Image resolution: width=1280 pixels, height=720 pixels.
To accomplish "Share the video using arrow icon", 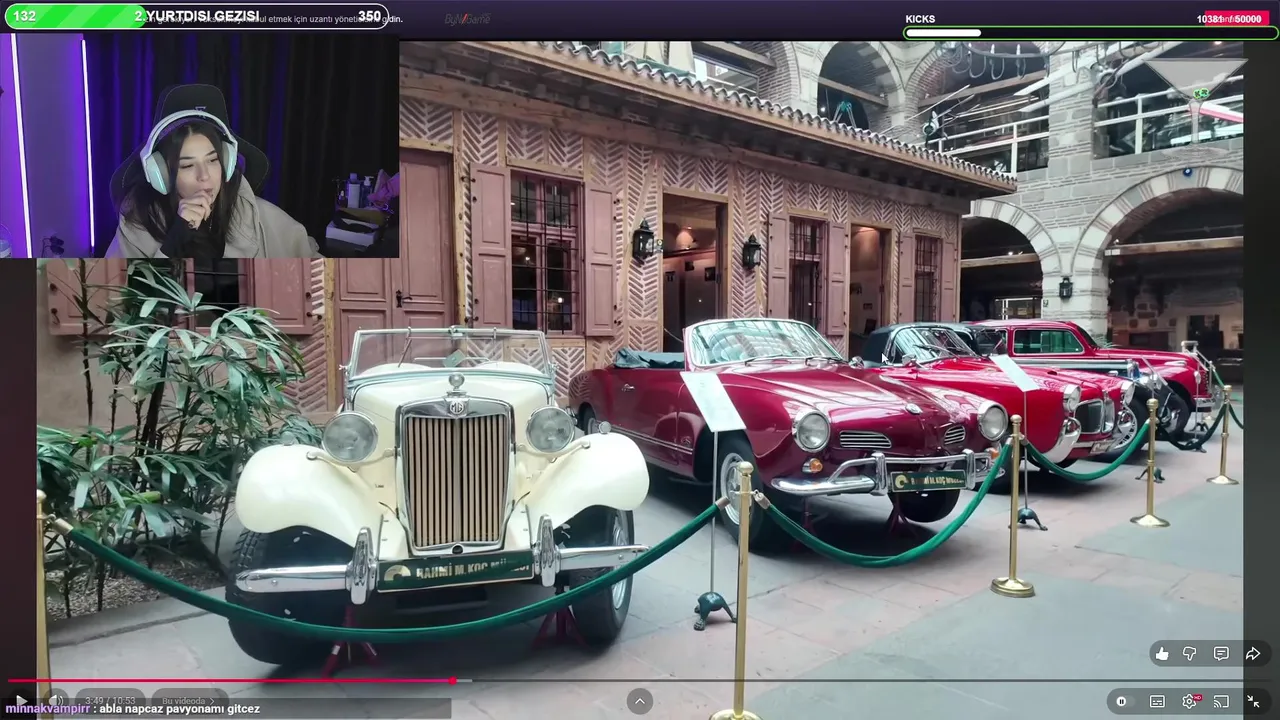I will (1252, 654).
